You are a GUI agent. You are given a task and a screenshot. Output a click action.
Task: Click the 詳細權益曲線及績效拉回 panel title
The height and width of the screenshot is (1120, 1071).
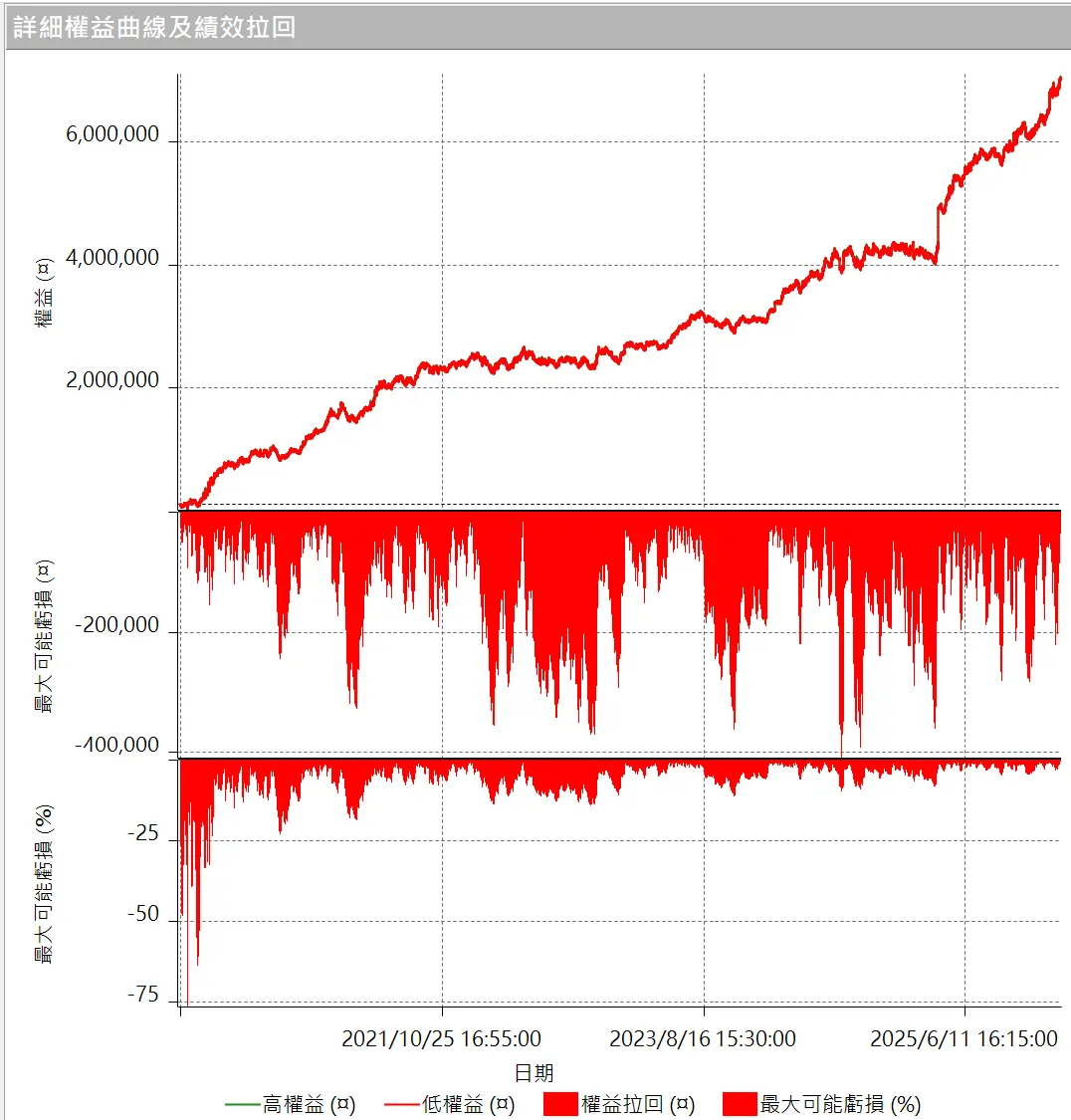click(154, 27)
